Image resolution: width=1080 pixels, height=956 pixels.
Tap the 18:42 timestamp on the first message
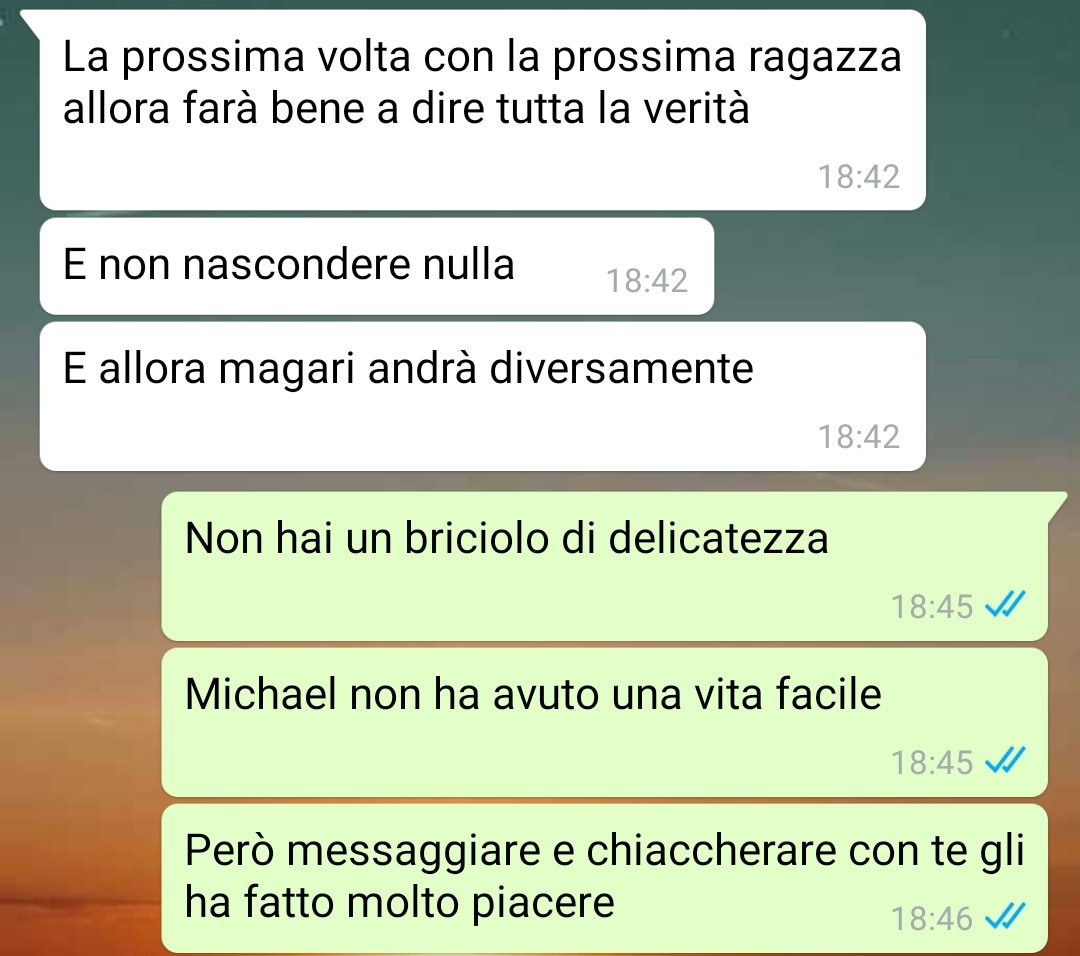[x=859, y=177]
